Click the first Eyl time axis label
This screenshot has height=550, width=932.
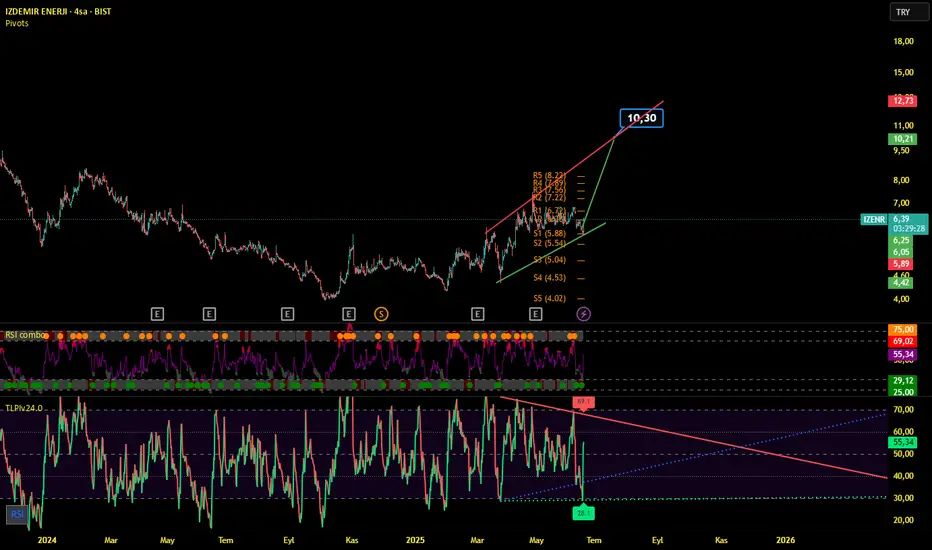coord(289,540)
